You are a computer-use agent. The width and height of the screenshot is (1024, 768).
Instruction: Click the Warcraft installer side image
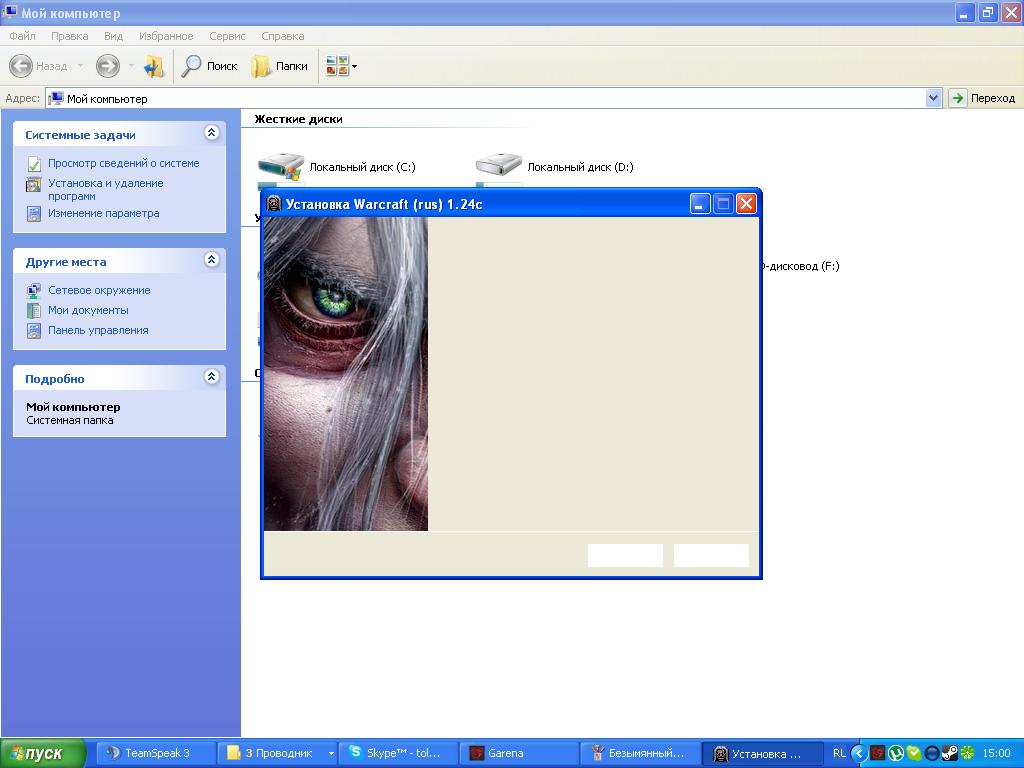(346, 374)
